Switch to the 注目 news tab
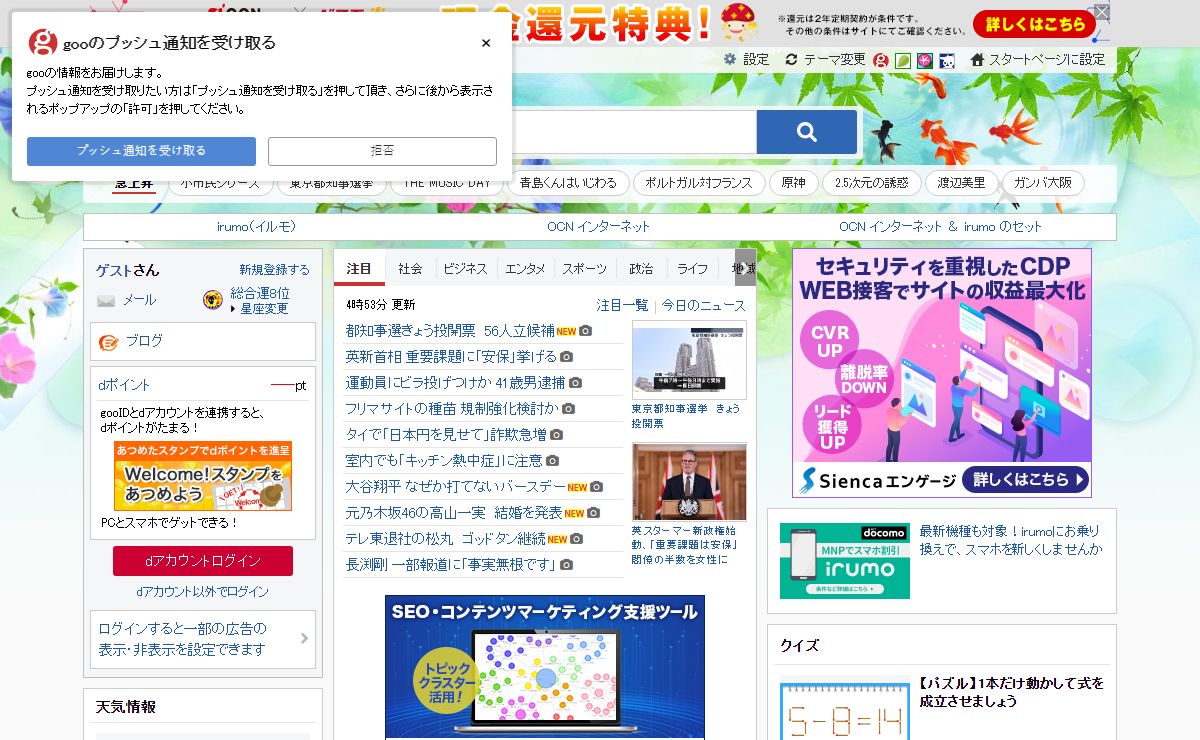This screenshot has height=740, width=1200. coord(358,268)
